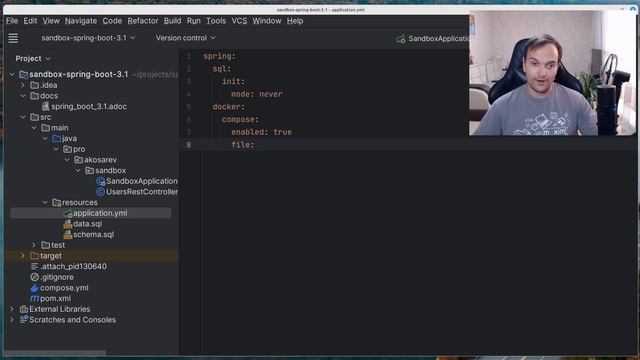Click the 'init:' key on line 3
The height and width of the screenshot is (360, 640).
point(233,82)
